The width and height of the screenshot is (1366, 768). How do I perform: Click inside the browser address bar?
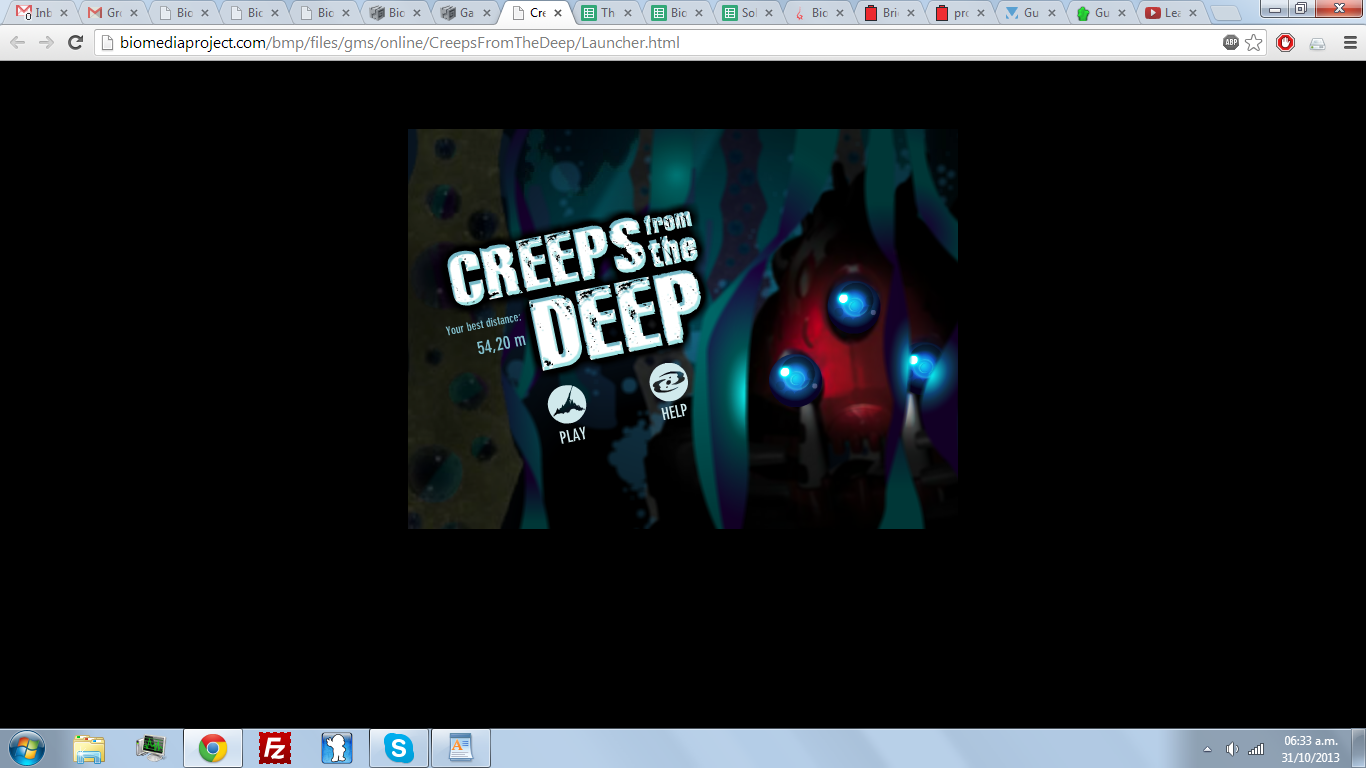400,44
